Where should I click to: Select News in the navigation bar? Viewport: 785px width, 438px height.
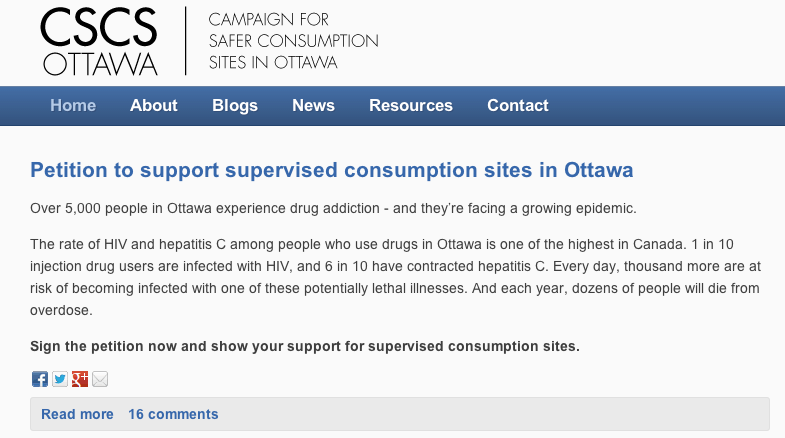313,105
